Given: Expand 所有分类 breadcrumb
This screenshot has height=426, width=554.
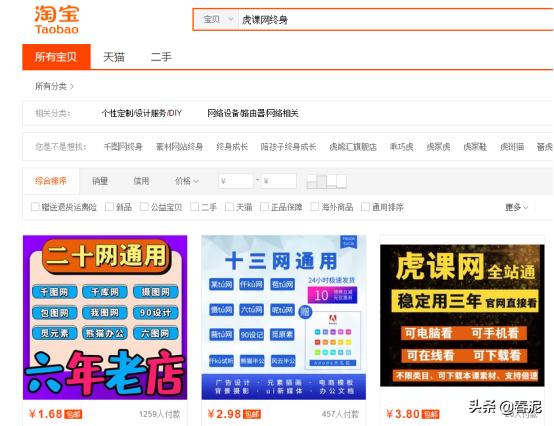Looking at the screenshot, I should coord(54,86).
